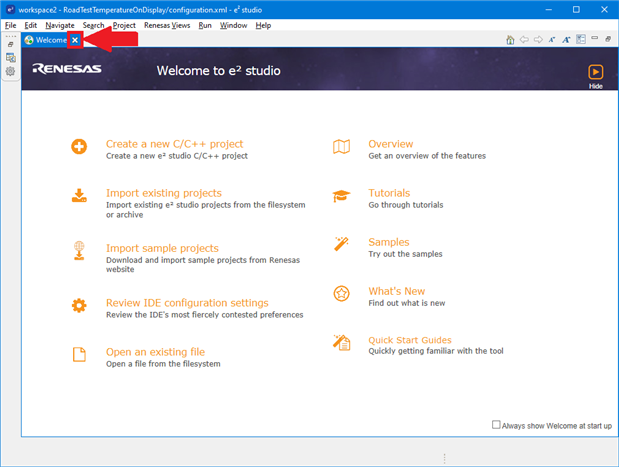Open the Project menu
Image resolution: width=619 pixels, height=467 pixels.
[124, 25]
